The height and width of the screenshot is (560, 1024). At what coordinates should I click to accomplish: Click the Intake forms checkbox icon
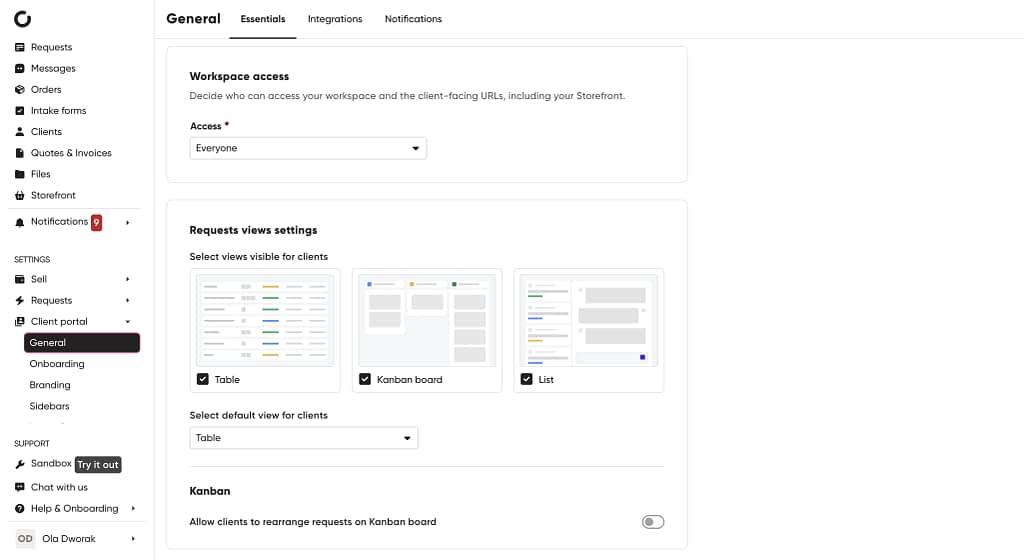point(20,111)
